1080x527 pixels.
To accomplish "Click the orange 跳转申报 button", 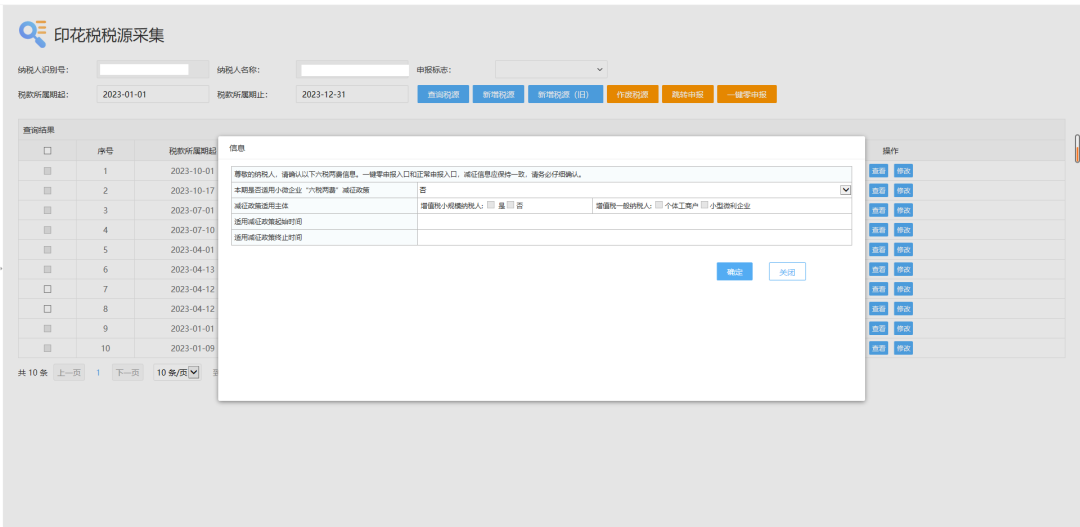I will point(687,94).
